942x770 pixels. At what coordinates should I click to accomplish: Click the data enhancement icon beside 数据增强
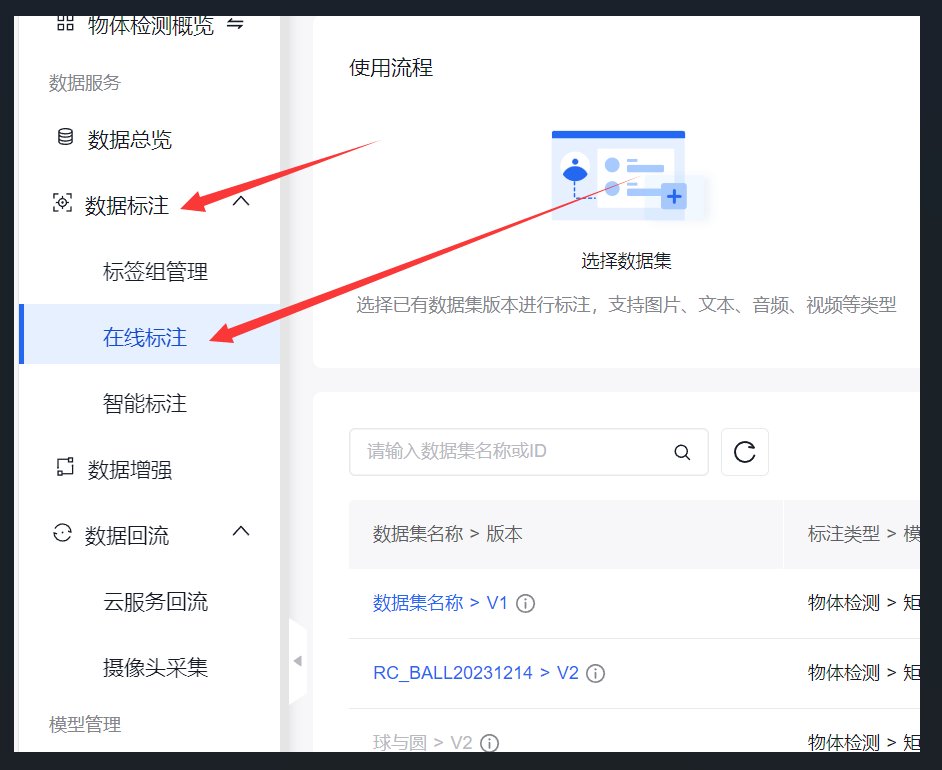(x=65, y=467)
